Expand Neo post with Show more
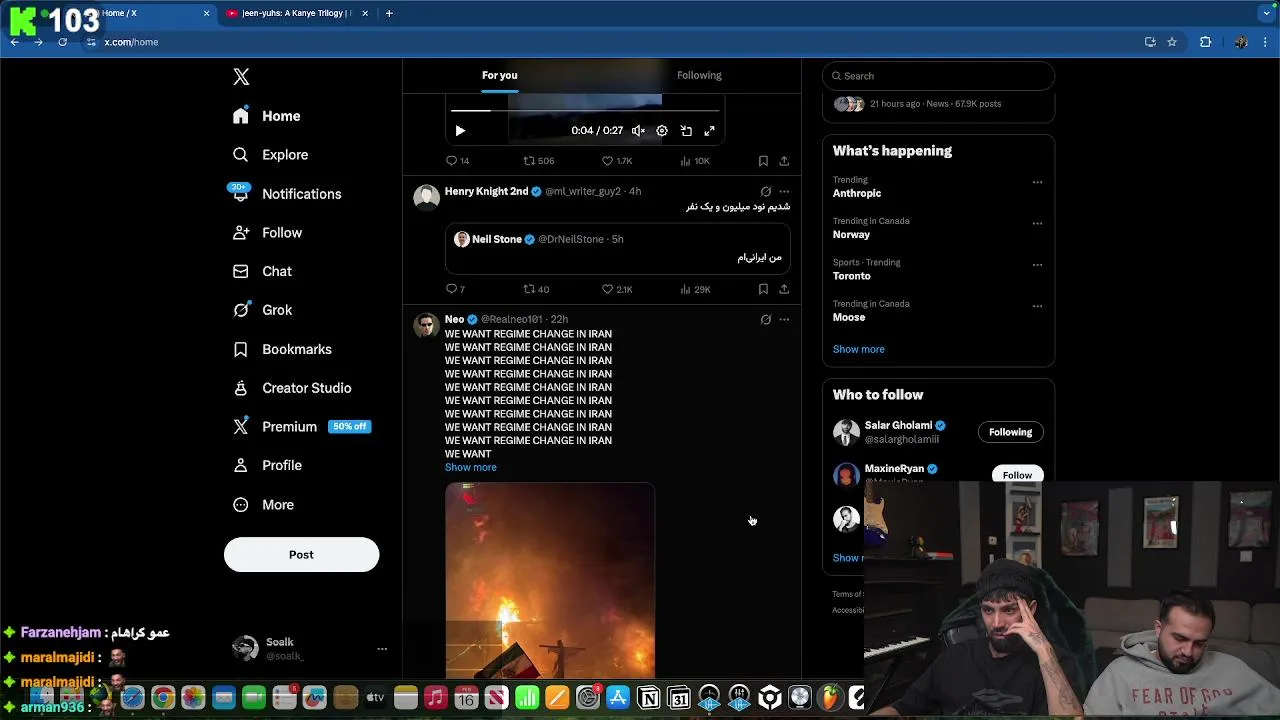This screenshot has height=720, width=1280. 470,467
